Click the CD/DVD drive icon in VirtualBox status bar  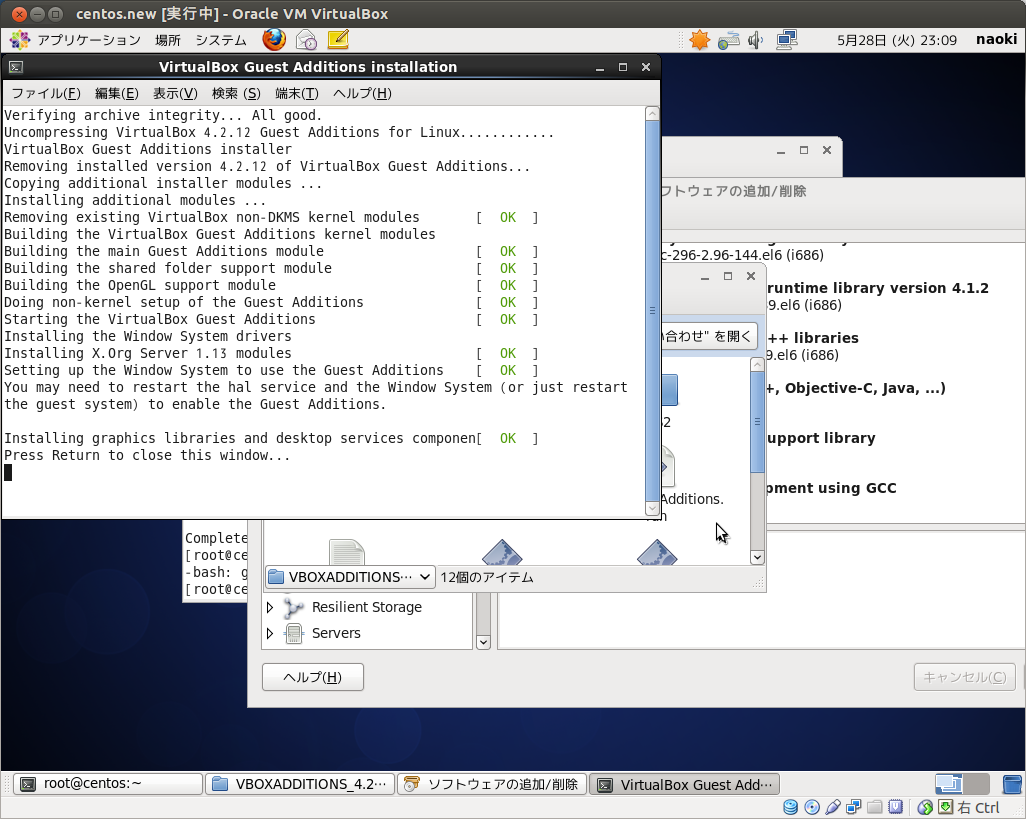[812, 807]
